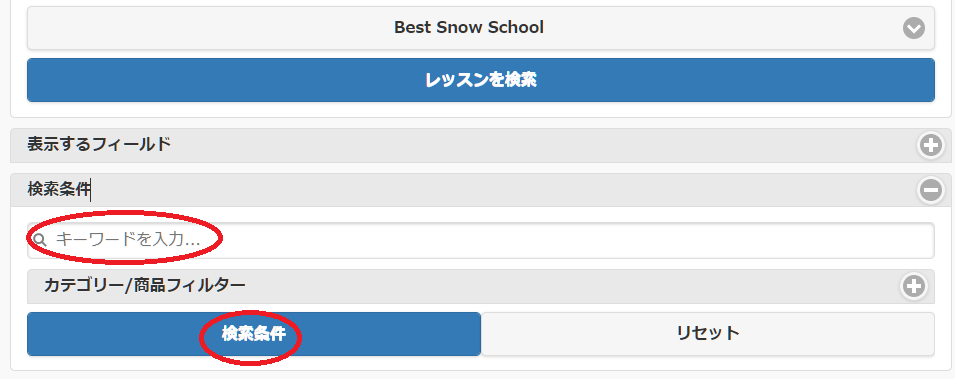This screenshot has width=955, height=379.
Task: Click the minus icon on 検索条件 header
Action: (931, 190)
